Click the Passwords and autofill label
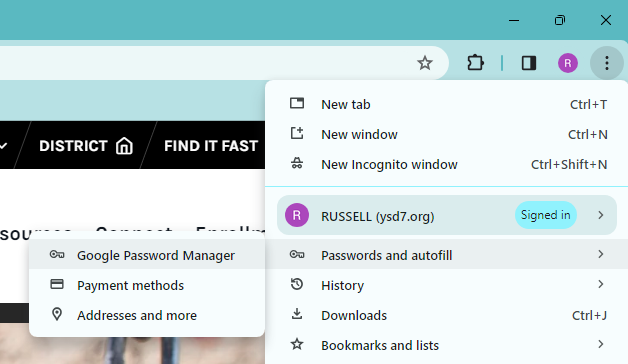This screenshot has height=364, width=628. click(x=386, y=255)
